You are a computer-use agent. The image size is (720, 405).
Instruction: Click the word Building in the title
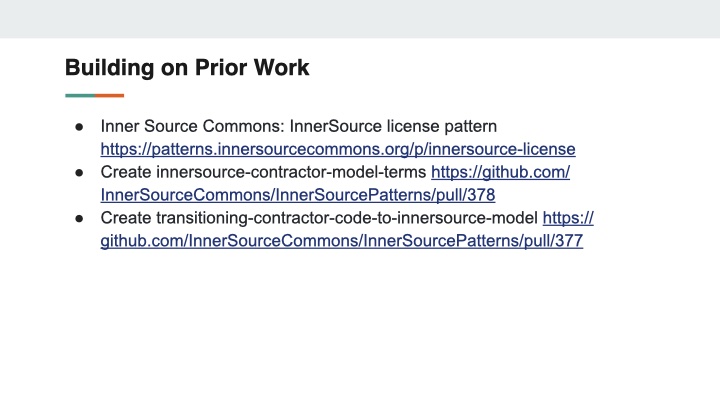[x=109, y=68]
